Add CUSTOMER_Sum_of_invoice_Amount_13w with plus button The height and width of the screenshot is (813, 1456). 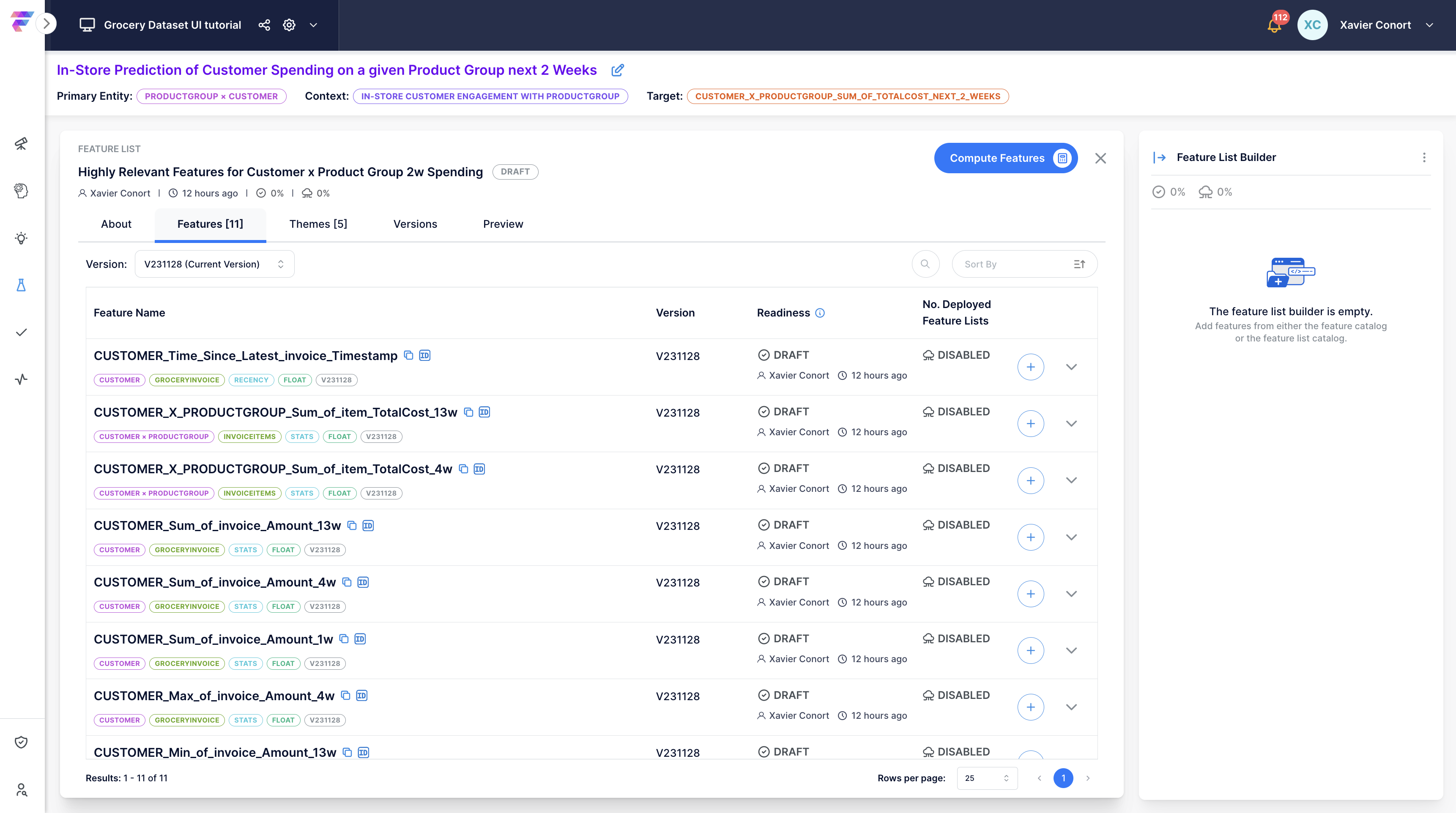(x=1030, y=537)
